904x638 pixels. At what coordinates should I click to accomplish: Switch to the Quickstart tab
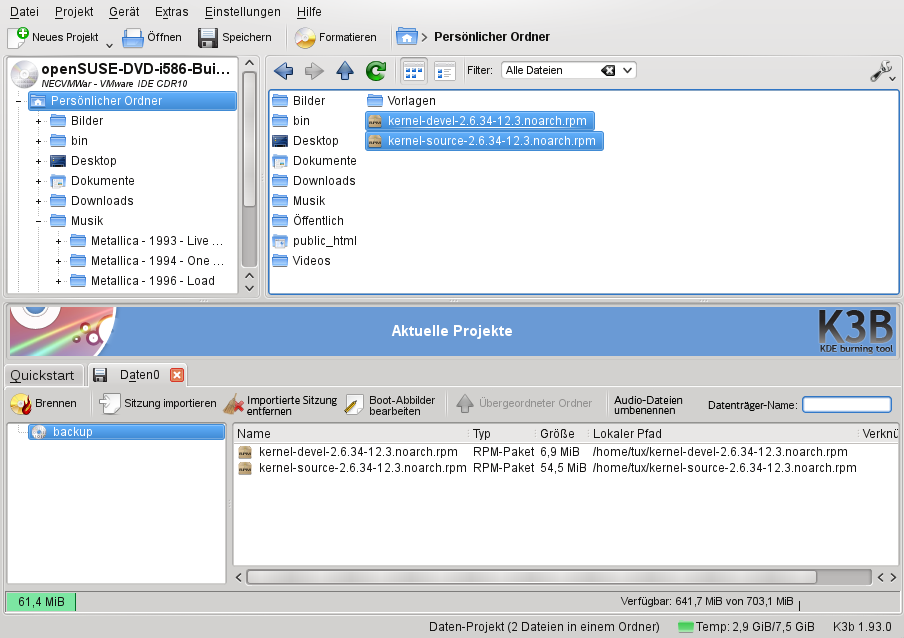pyautogui.click(x=42, y=375)
